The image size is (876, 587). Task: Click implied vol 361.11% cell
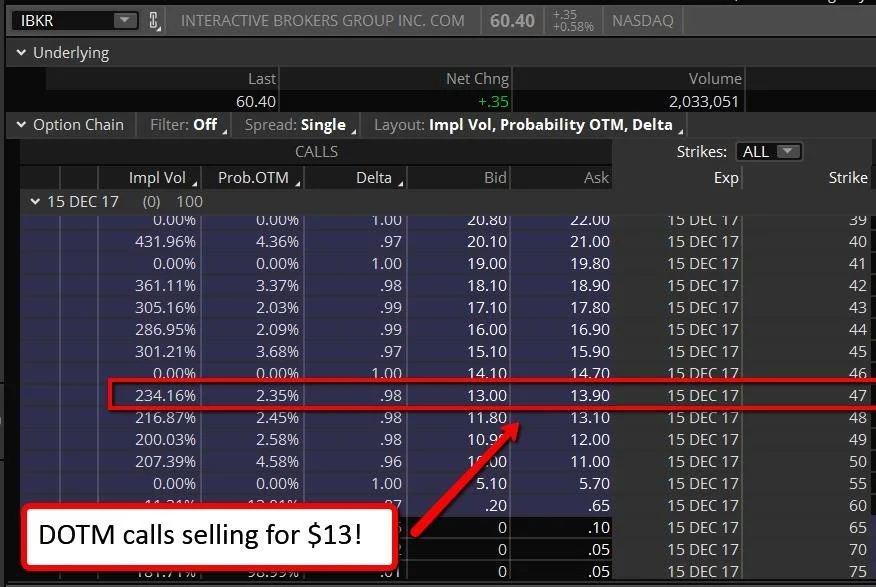point(165,285)
